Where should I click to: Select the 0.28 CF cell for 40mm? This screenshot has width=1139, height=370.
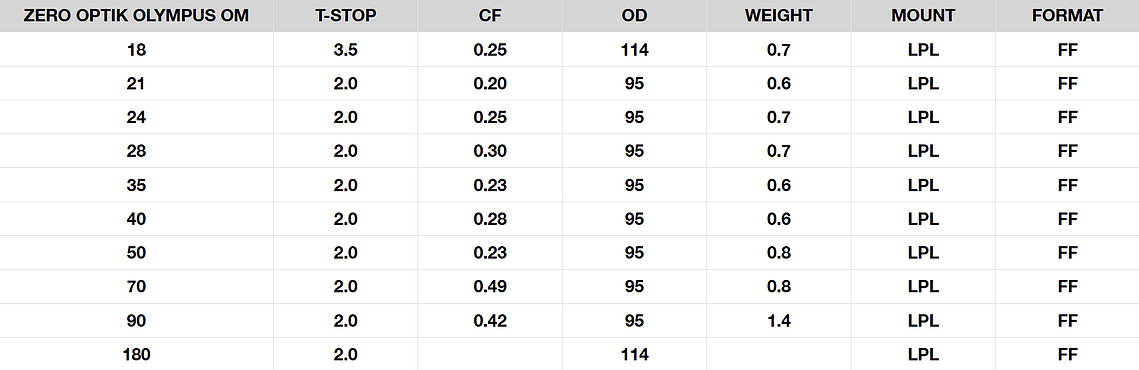(x=490, y=219)
